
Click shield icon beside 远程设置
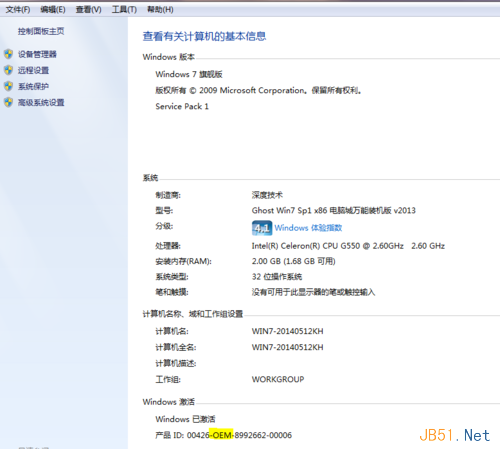pos(8,70)
